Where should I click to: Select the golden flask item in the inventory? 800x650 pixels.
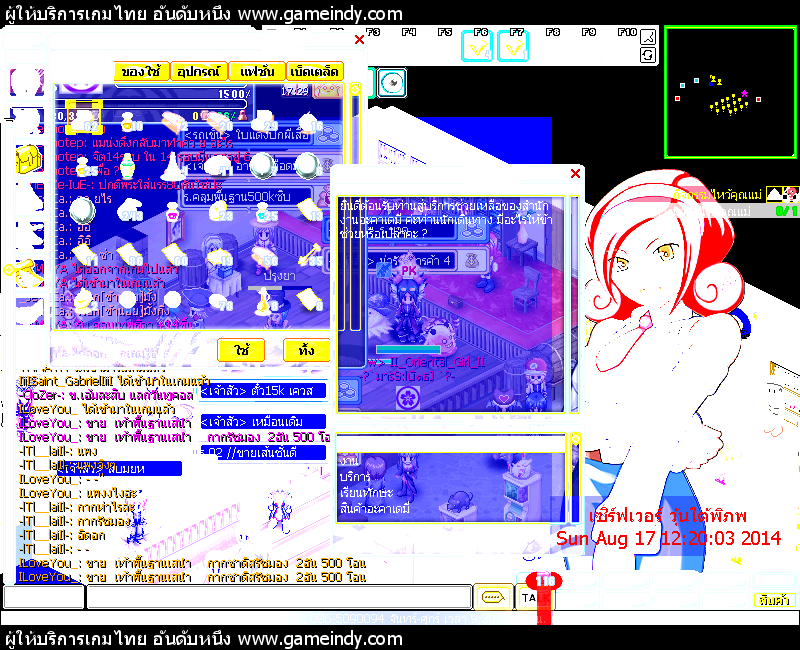coord(264,300)
